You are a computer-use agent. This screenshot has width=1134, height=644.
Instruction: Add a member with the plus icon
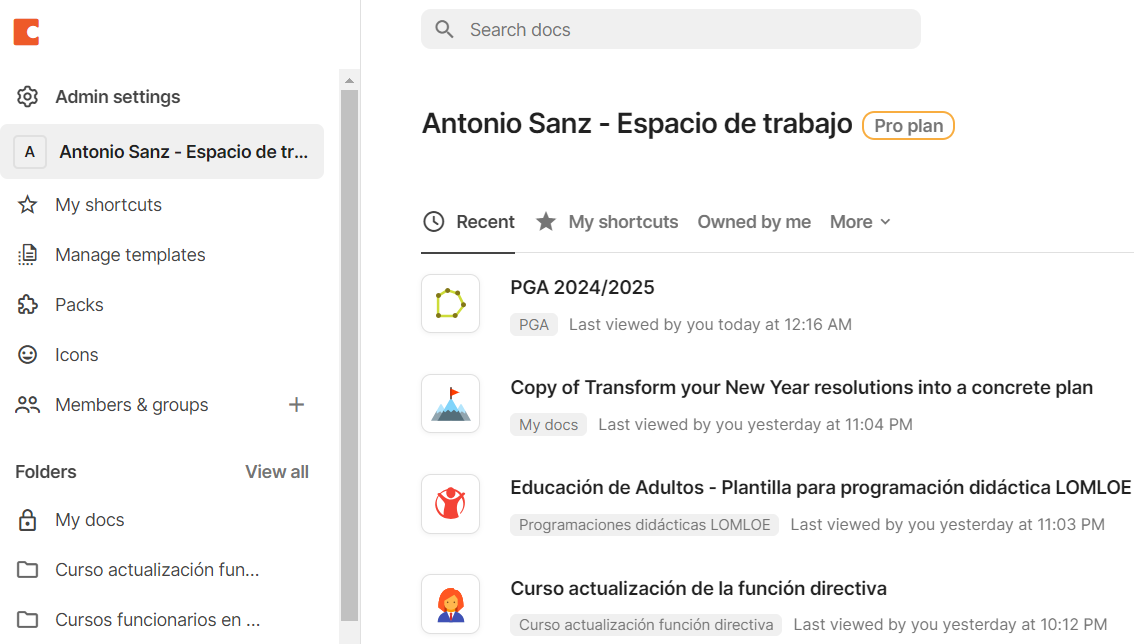click(x=297, y=404)
